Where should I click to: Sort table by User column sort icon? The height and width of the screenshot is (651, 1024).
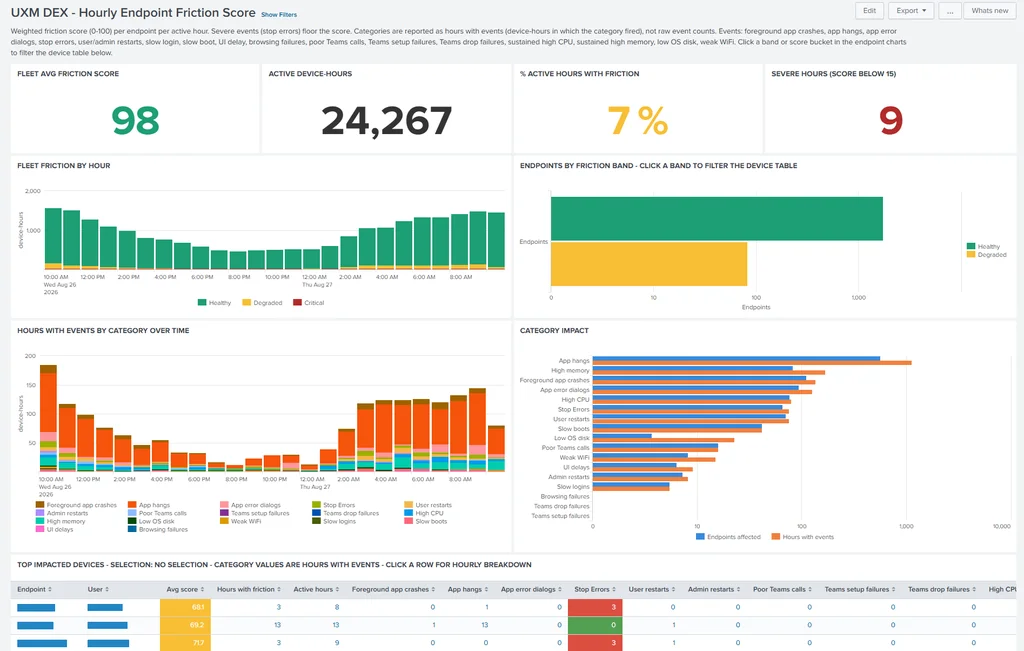[107, 590]
